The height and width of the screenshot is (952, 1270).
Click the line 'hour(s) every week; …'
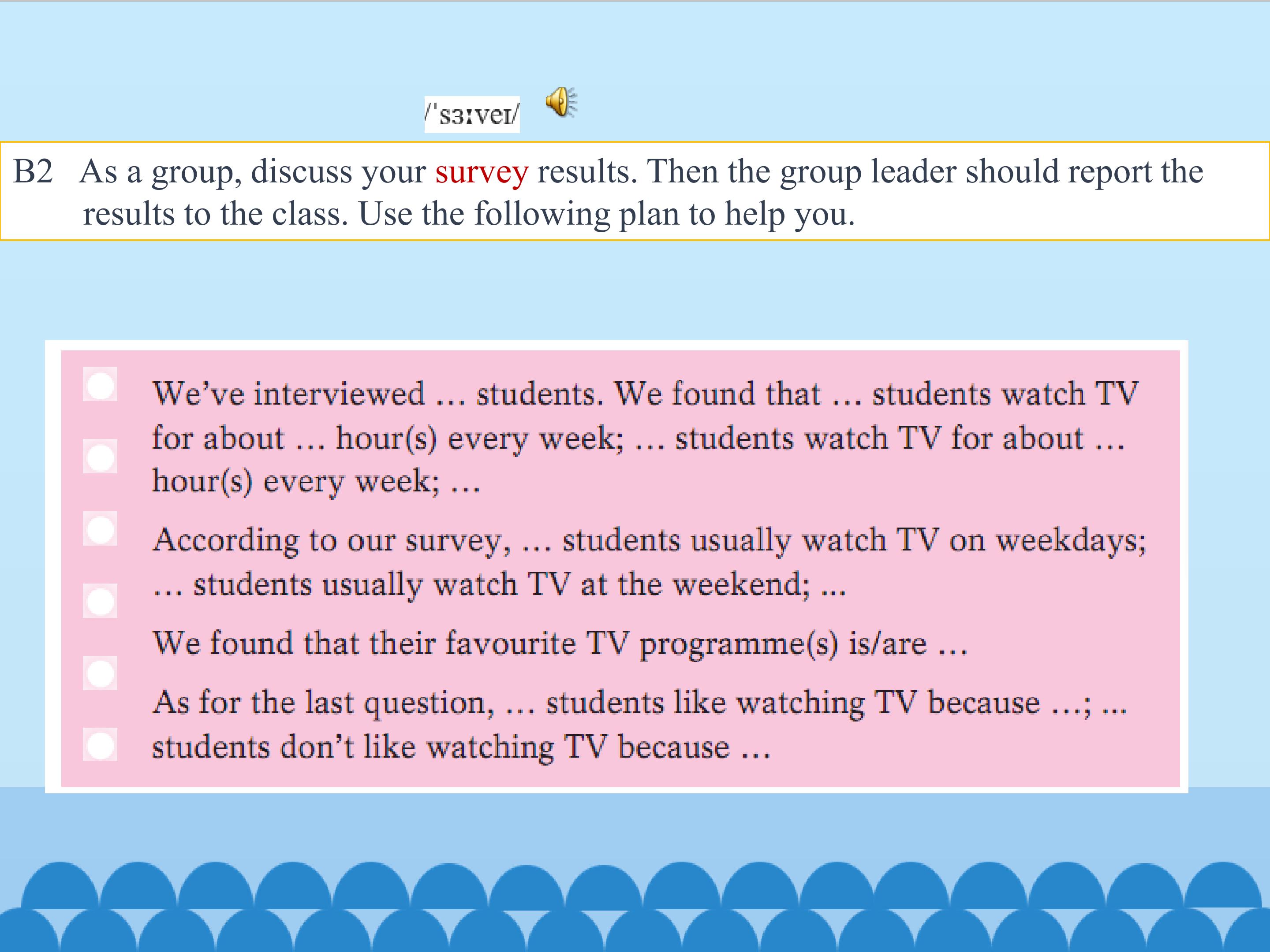[x=316, y=481]
